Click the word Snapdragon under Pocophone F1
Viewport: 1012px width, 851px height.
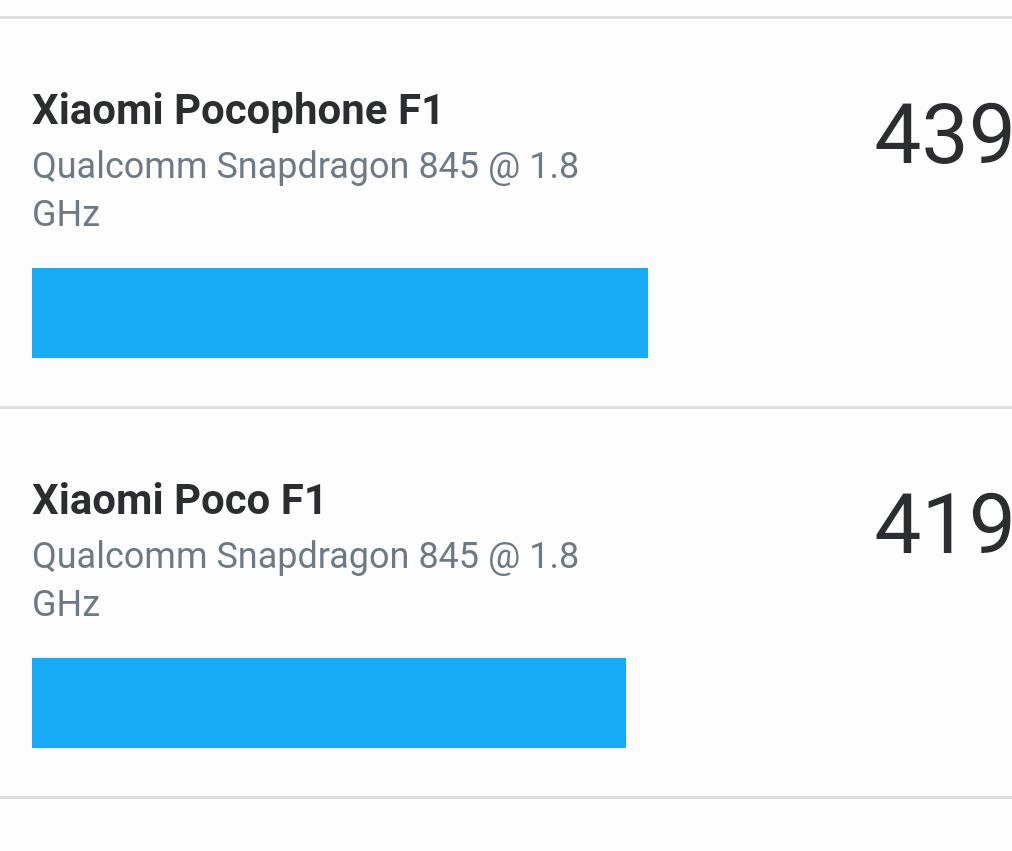pos(312,166)
